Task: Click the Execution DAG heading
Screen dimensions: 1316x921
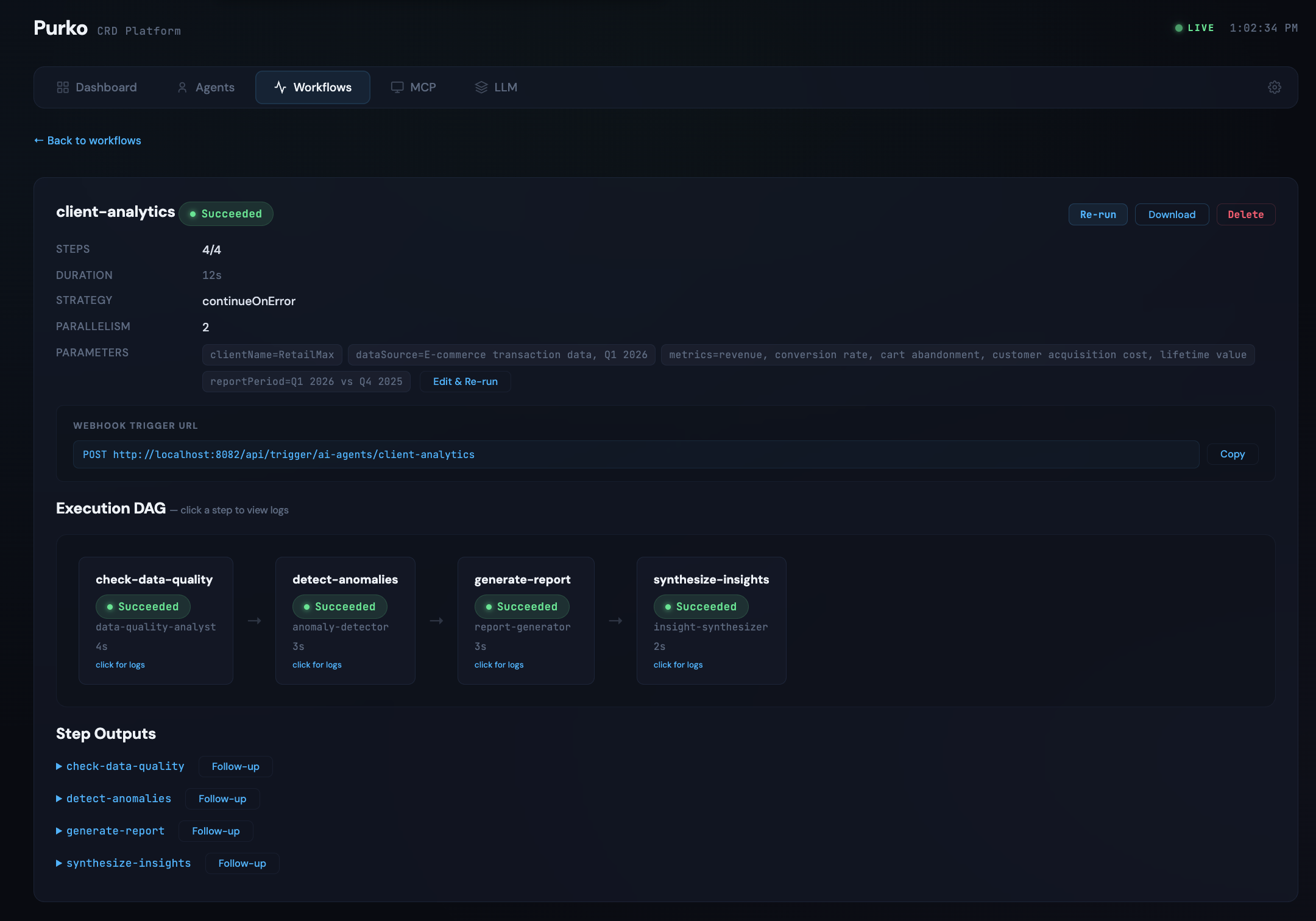Action: click(111, 509)
